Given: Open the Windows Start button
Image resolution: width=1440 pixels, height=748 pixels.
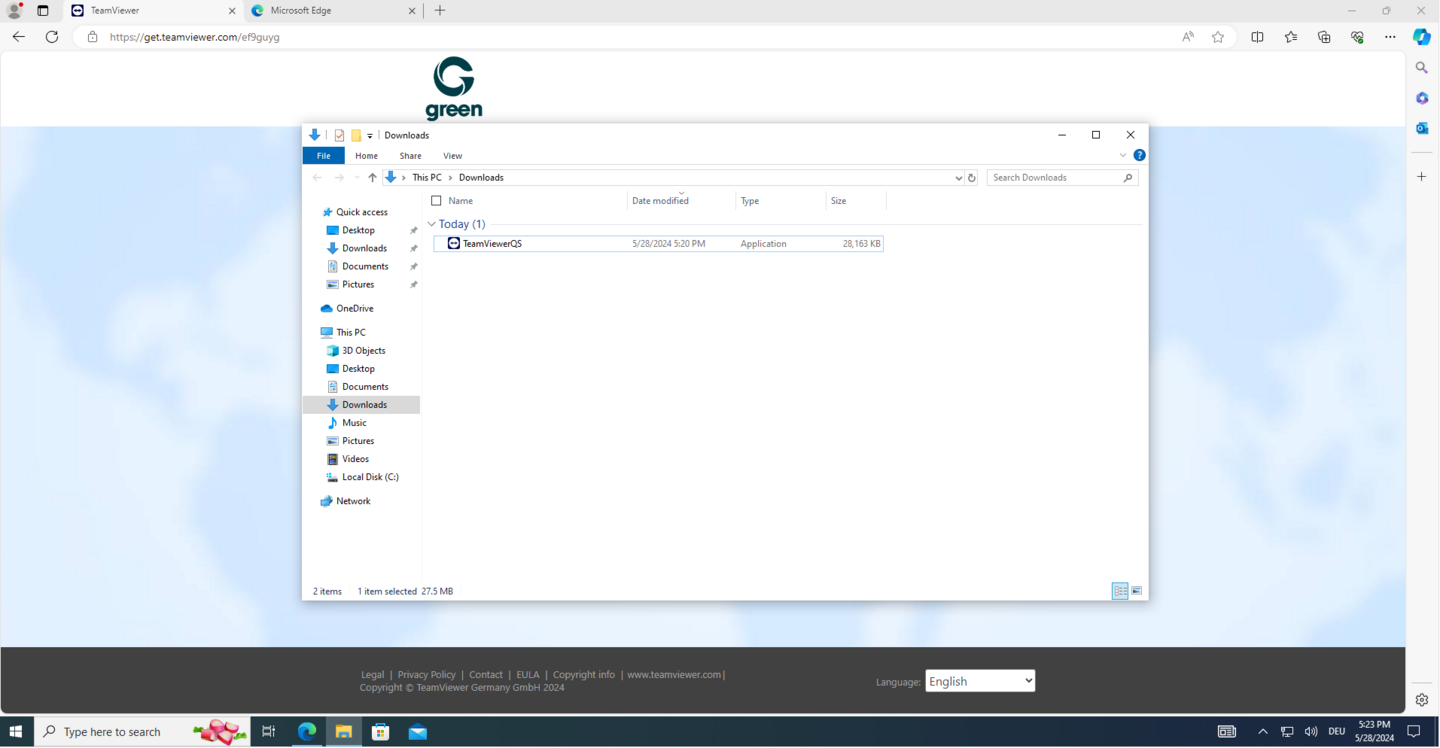Looking at the screenshot, I should (16, 732).
